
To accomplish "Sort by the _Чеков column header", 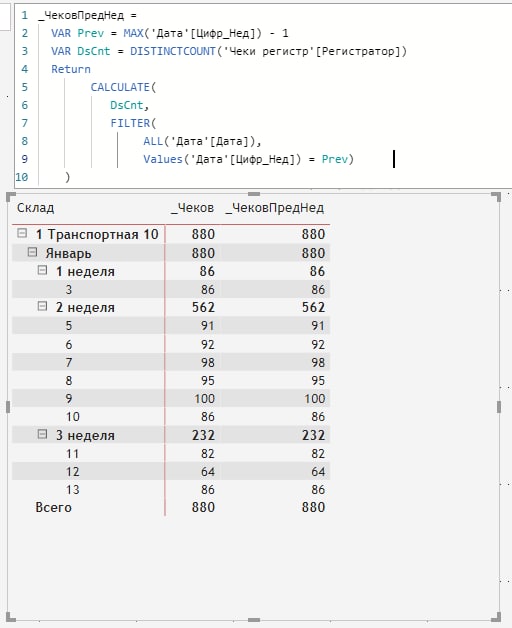I will [192, 208].
